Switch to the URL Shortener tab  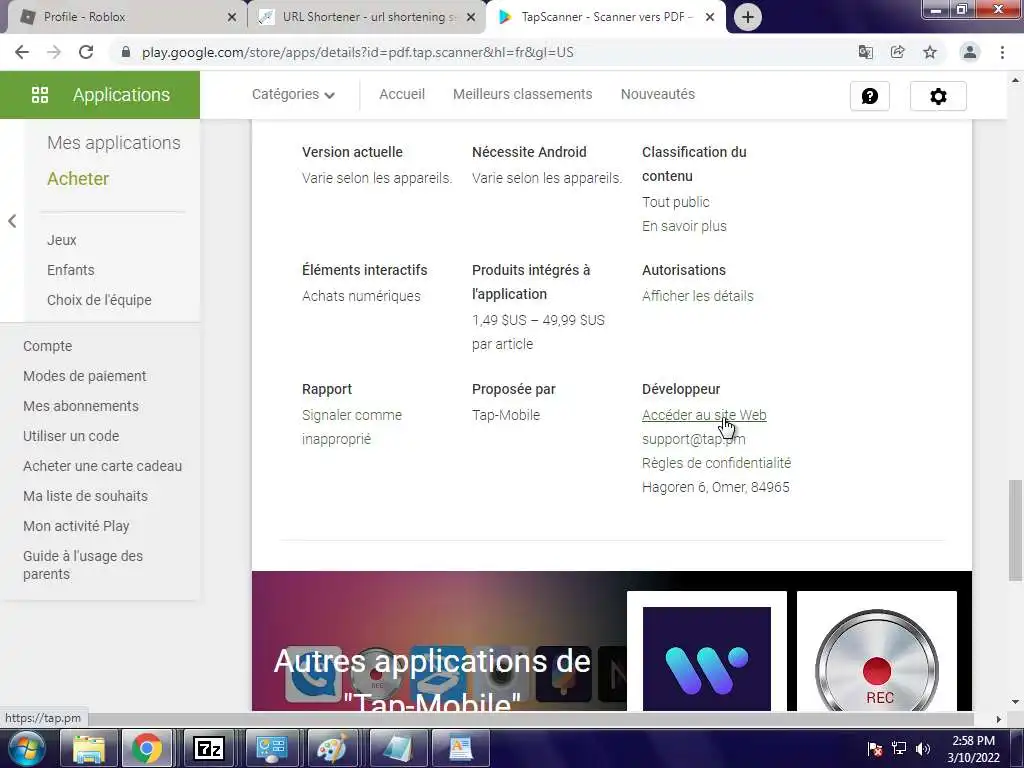pos(366,17)
